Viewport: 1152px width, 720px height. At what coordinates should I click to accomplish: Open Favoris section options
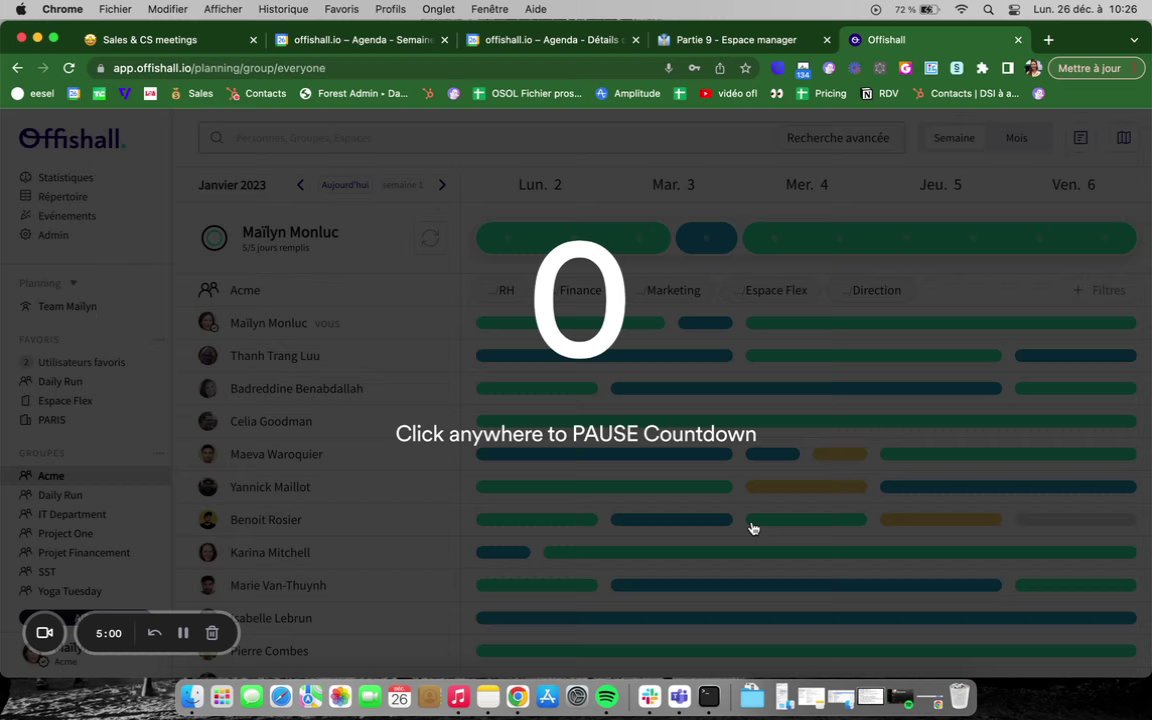[x=159, y=339]
